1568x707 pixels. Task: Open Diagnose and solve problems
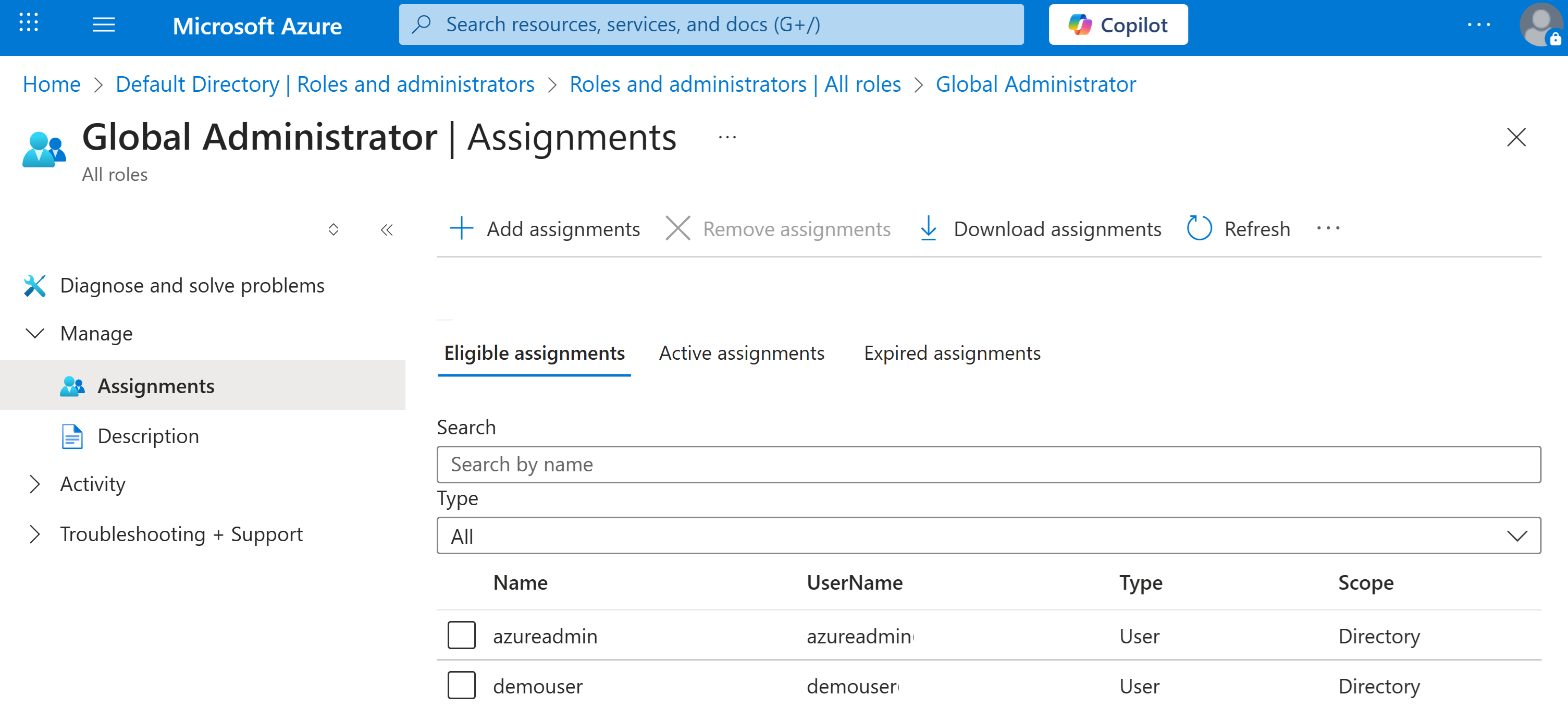(192, 286)
